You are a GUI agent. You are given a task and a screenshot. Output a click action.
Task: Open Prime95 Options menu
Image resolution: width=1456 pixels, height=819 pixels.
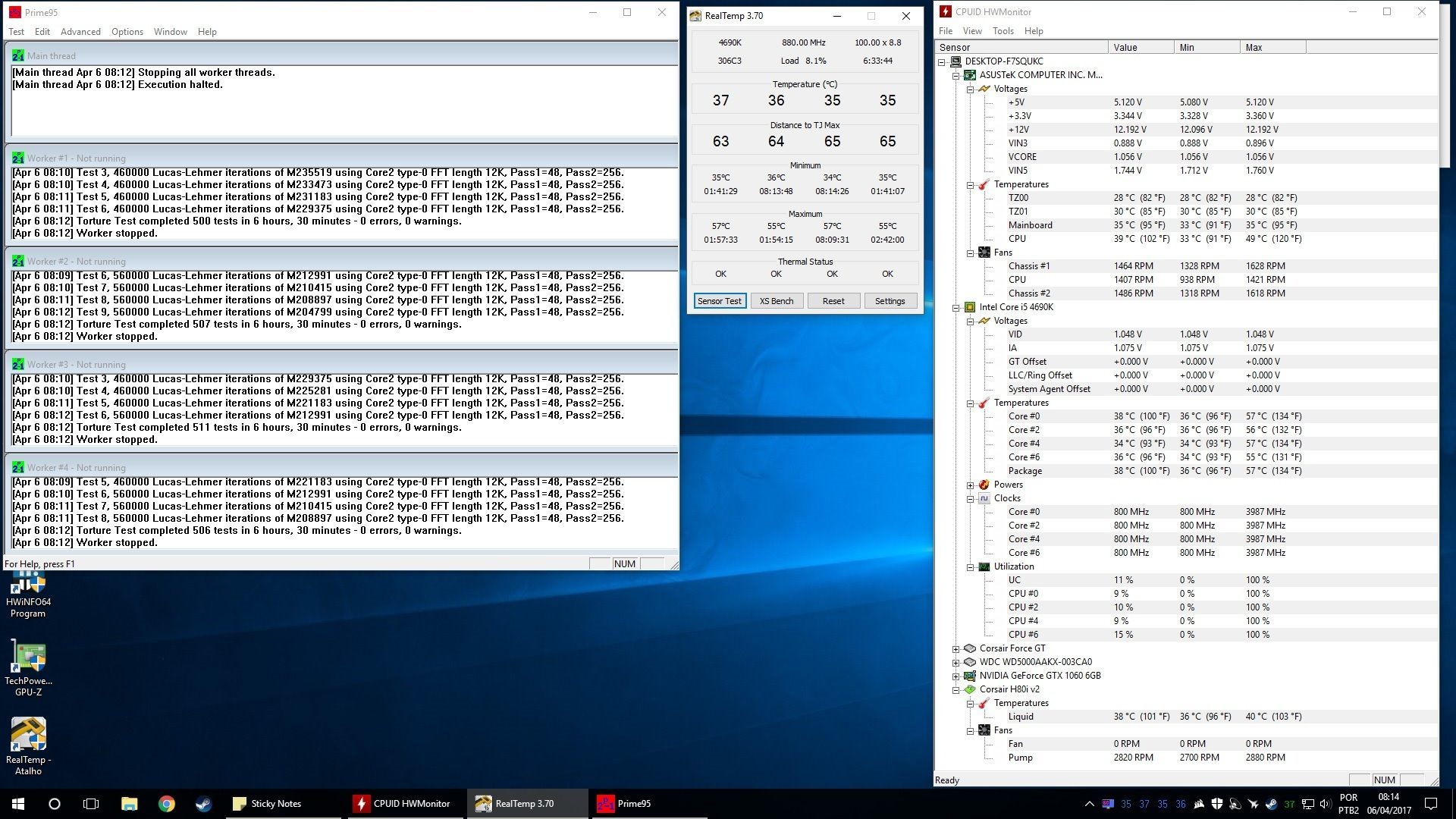pyautogui.click(x=127, y=32)
